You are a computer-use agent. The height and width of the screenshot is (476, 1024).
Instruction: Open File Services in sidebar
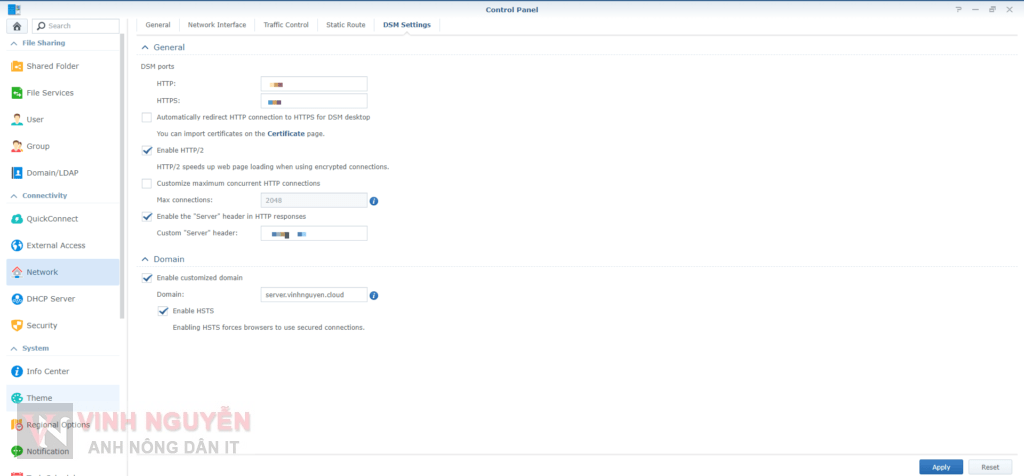coord(49,93)
